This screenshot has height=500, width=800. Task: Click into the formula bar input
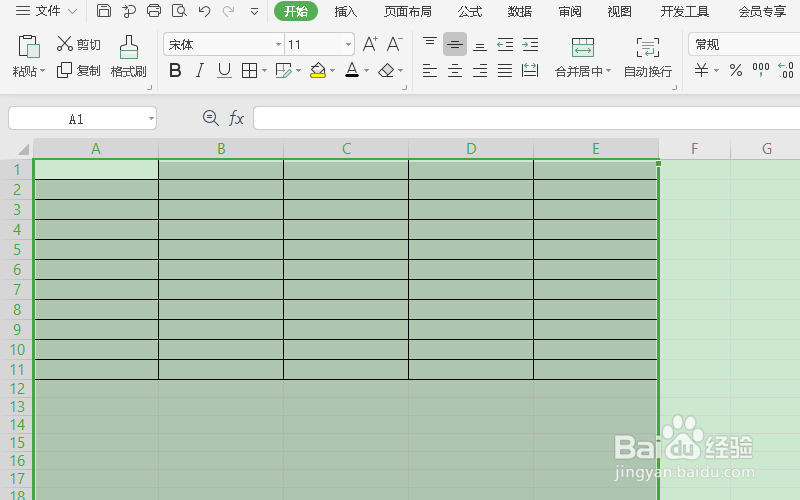[x=527, y=118]
